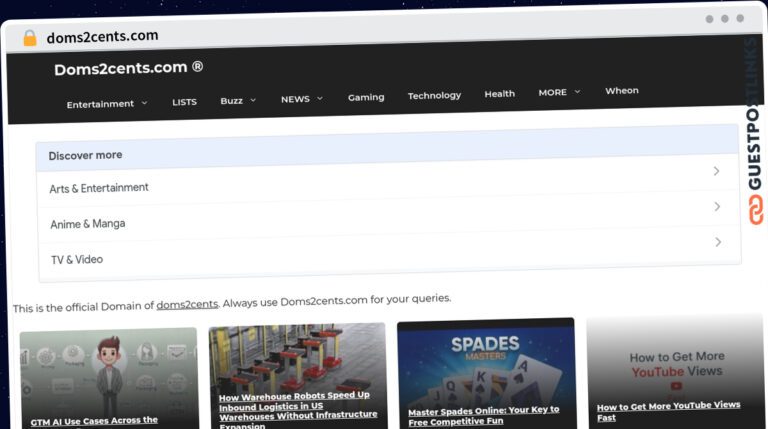Go to the LISTS section
Screen dimensions: 768x429
tap(184, 102)
